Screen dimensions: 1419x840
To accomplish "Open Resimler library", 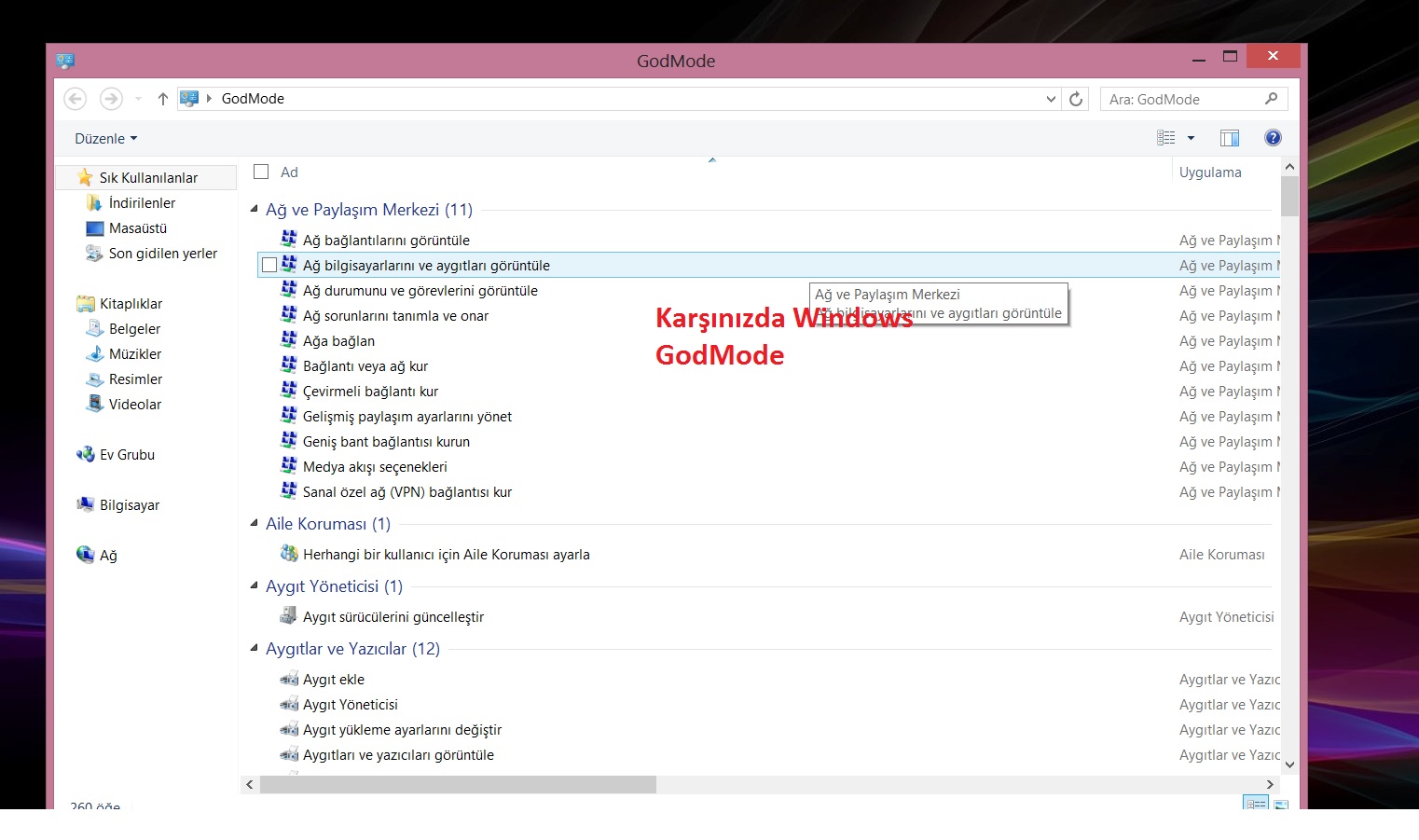I will (135, 379).
